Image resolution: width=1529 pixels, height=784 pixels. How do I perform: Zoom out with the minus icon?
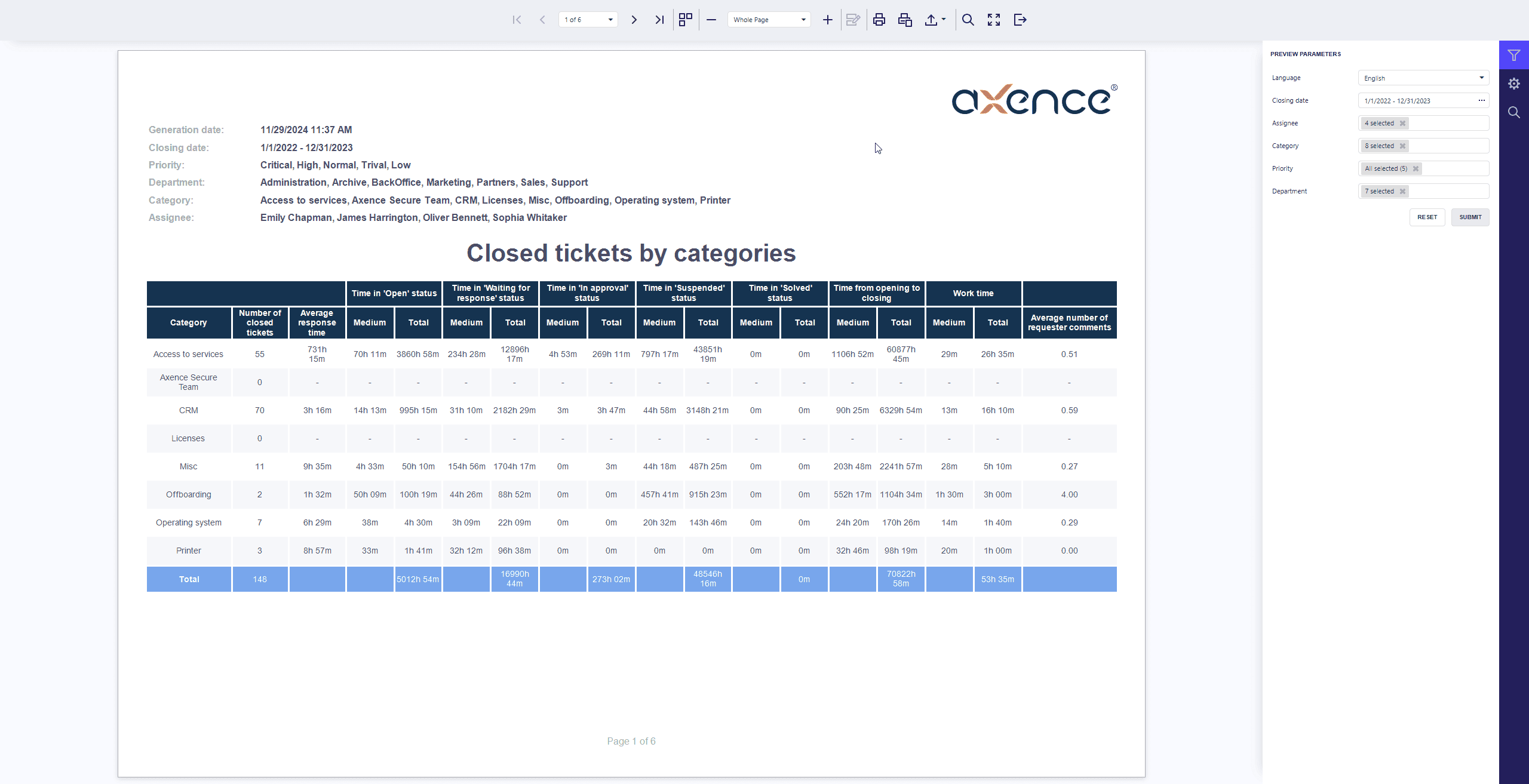711,20
